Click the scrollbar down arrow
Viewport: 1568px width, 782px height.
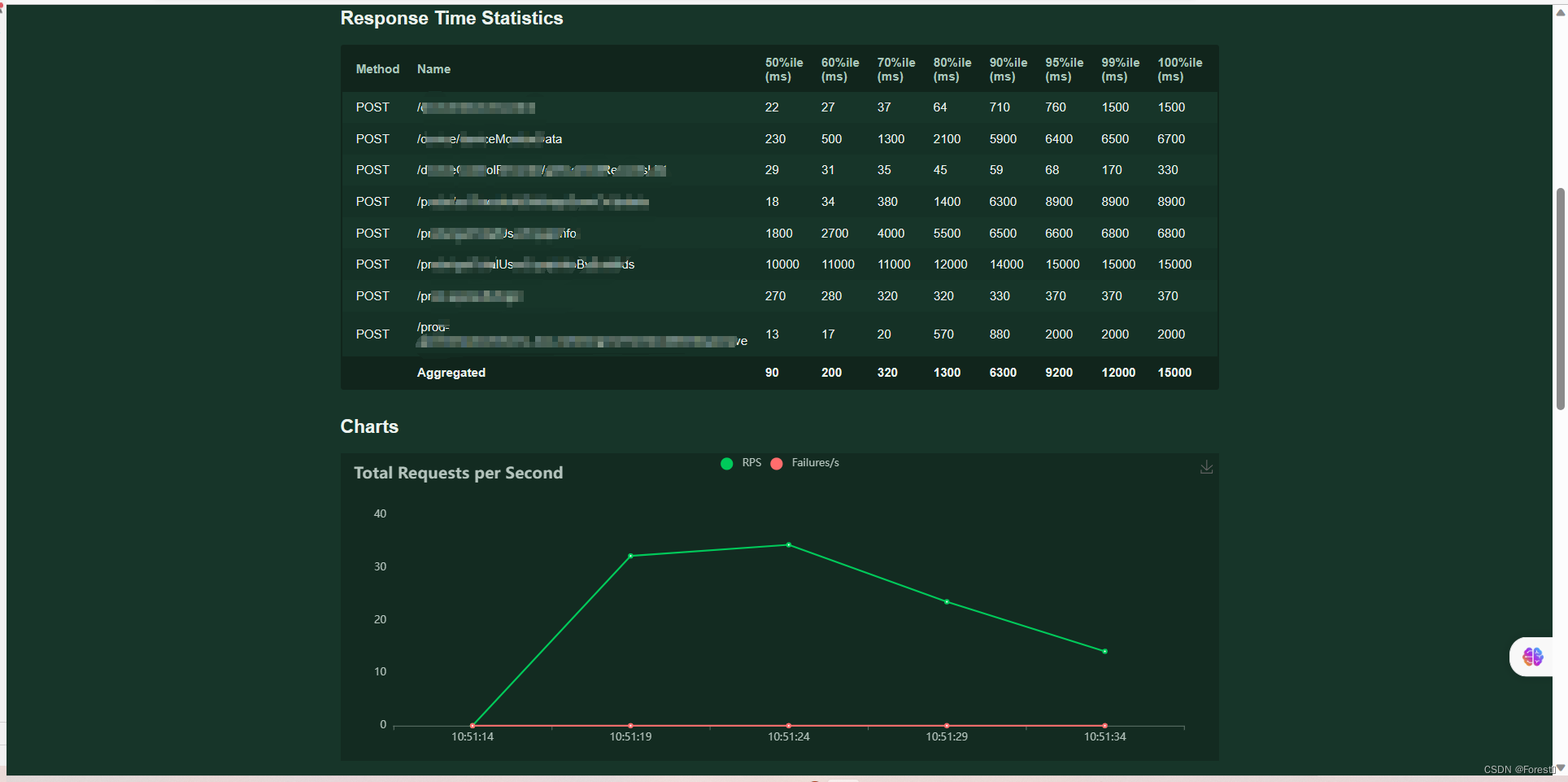click(1560, 767)
